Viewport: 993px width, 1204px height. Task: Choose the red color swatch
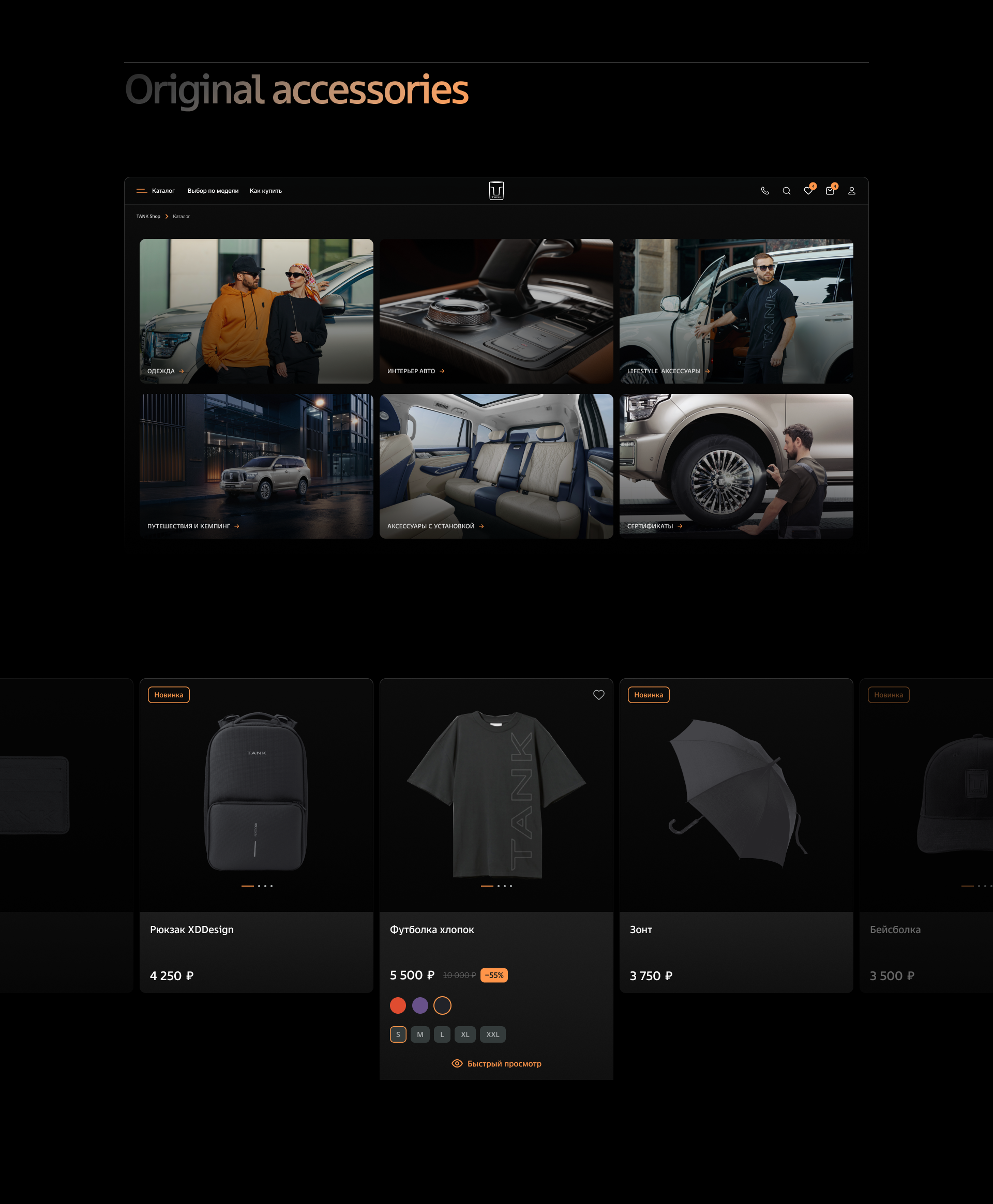[x=398, y=1005]
